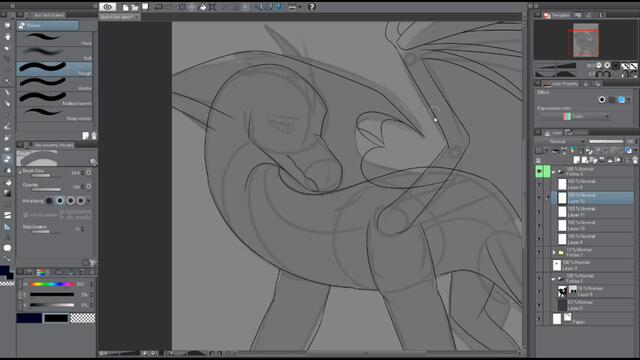640x360 pixels.
Task: Hide Layer 12 using its eye icon
Action: tap(539, 198)
